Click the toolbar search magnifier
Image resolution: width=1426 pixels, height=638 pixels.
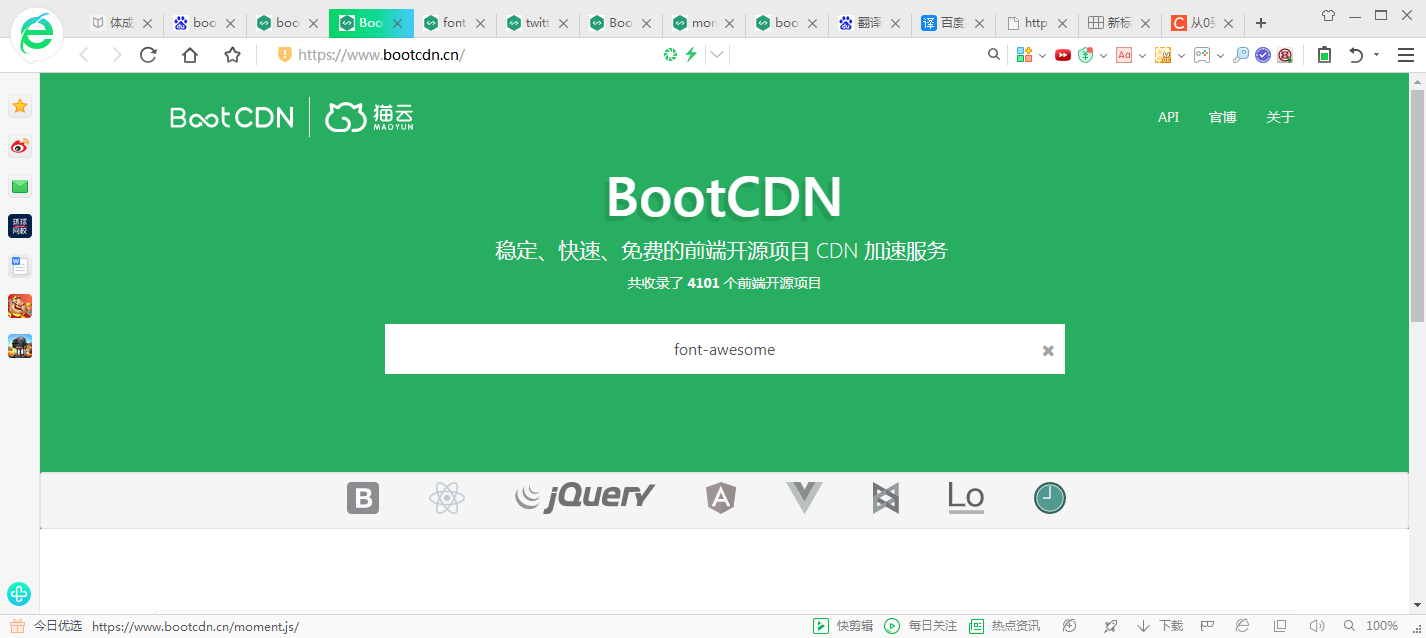[993, 55]
